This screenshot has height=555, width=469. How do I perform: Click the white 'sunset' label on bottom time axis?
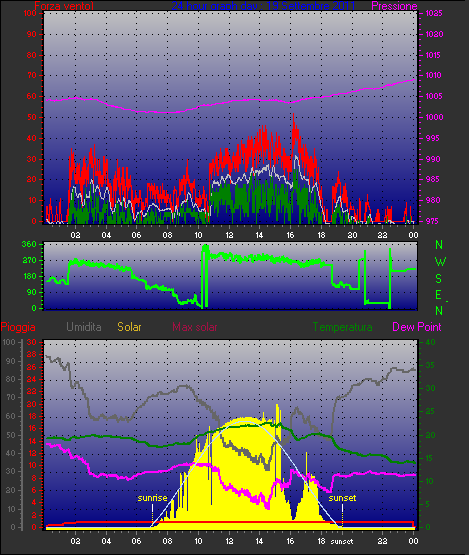click(x=342, y=542)
